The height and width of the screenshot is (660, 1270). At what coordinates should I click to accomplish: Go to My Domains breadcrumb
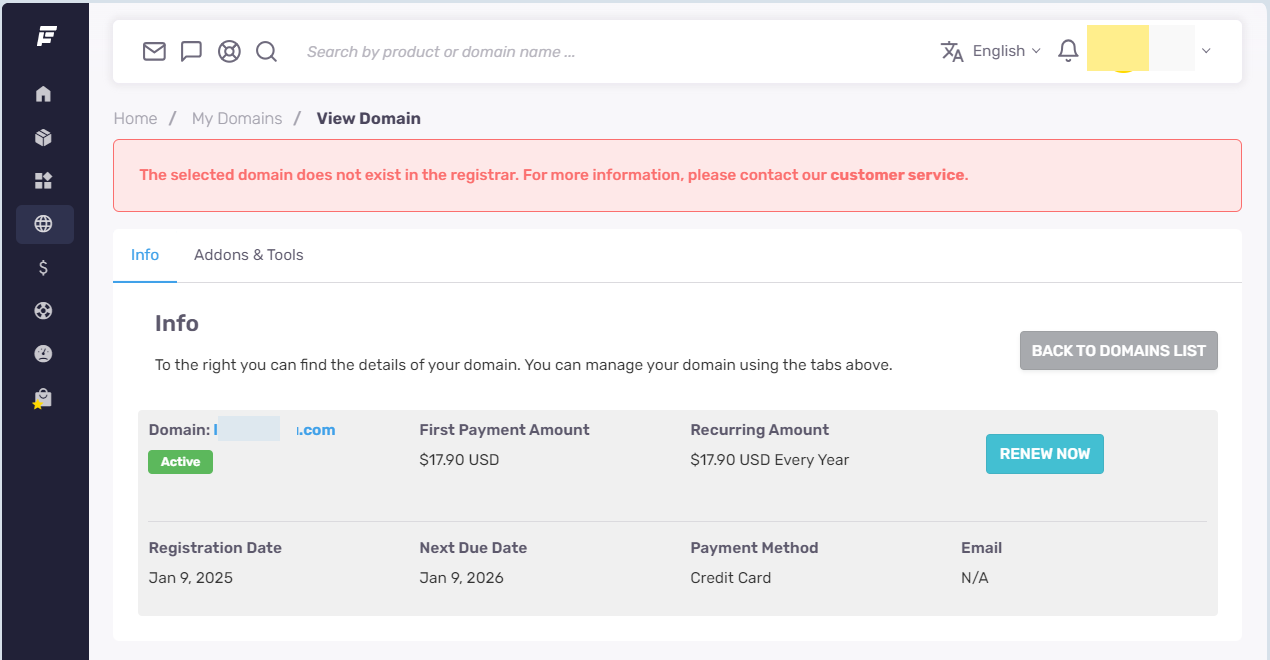[x=237, y=118]
